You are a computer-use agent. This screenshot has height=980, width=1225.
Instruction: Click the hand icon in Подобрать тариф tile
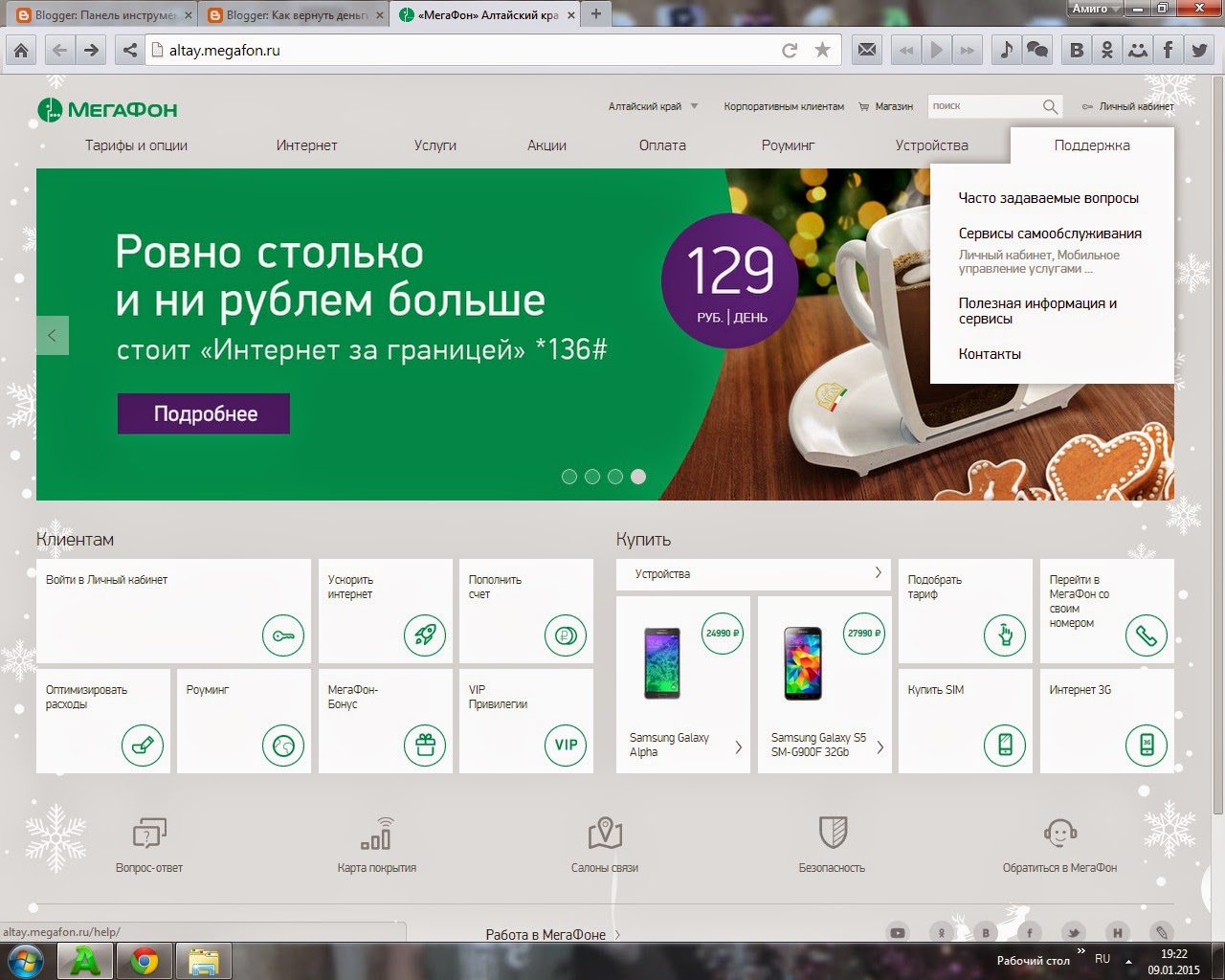(1005, 635)
